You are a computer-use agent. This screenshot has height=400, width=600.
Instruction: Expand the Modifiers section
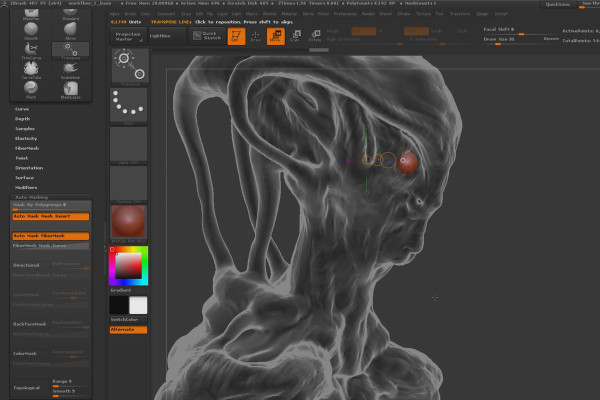26,188
